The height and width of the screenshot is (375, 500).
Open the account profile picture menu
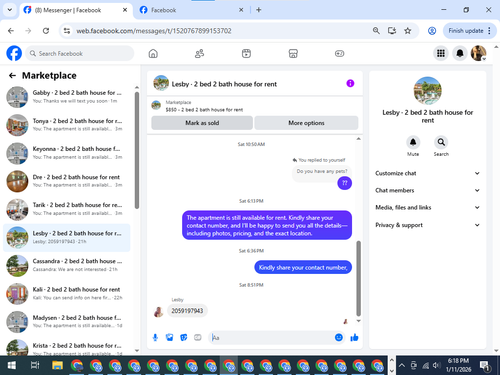point(478,53)
